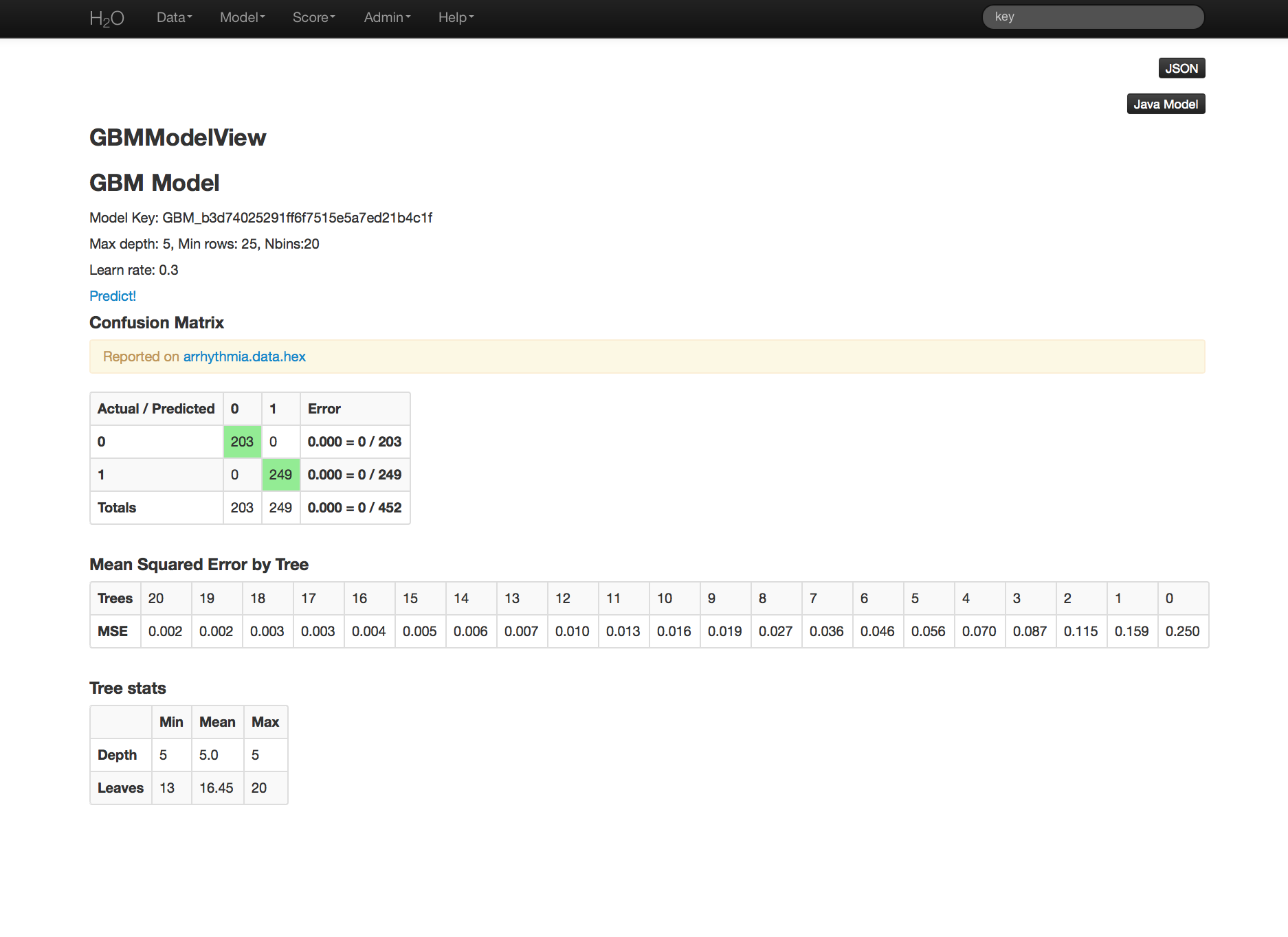The width and height of the screenshot is (1288, 937).
Task: Click the MSE value 0.159 cell
Action: pos(1131,631)
